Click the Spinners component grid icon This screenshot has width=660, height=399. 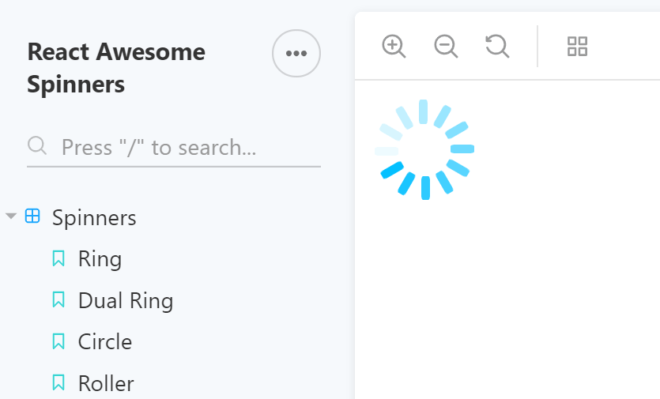[x=32, y=216]
